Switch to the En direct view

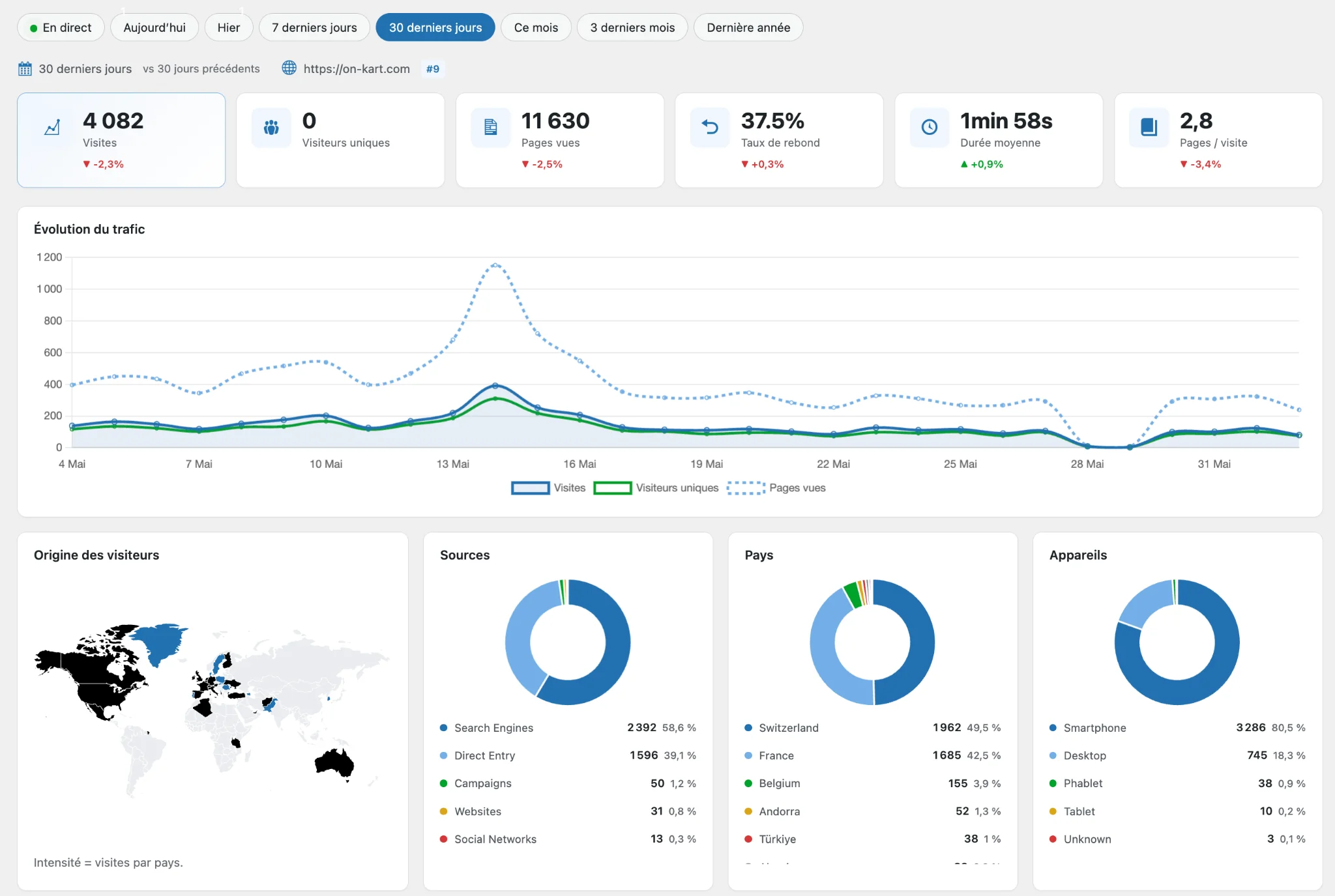(x=61, y=27)
